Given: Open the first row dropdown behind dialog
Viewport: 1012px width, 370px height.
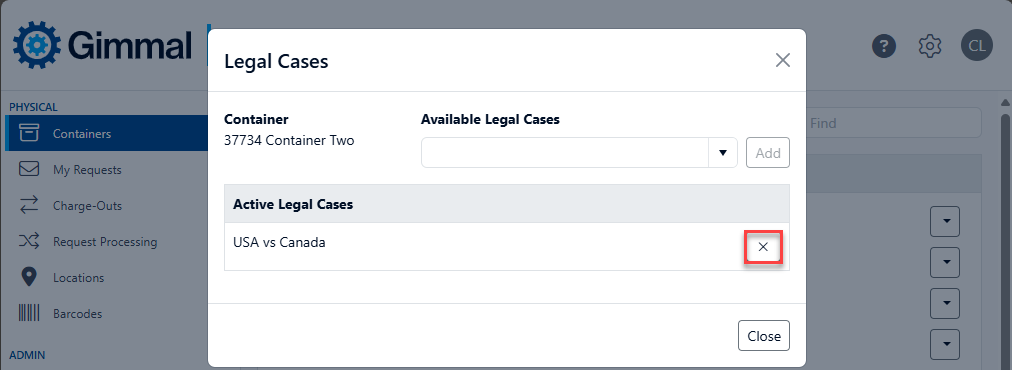Looking at the screenshot, I should coord(945,221).
